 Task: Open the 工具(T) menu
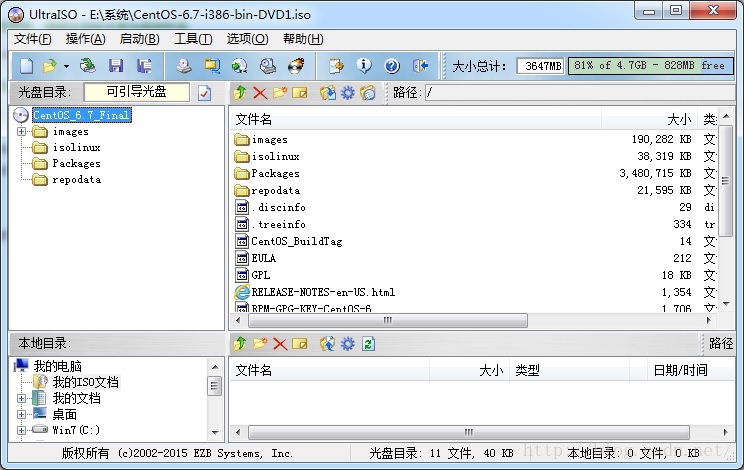click(193, 39)
